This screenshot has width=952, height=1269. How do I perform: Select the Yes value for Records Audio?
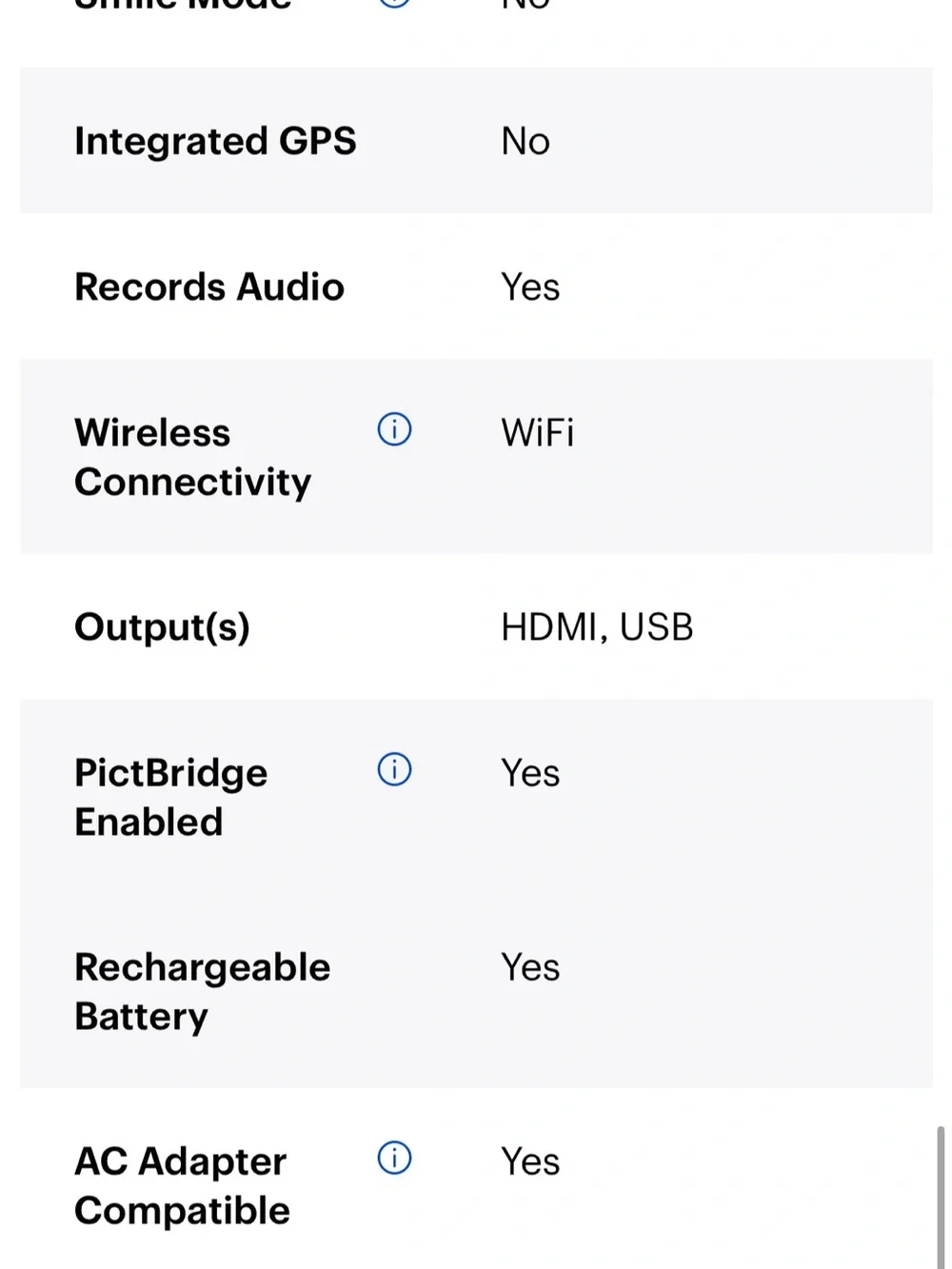pos(530,287)
